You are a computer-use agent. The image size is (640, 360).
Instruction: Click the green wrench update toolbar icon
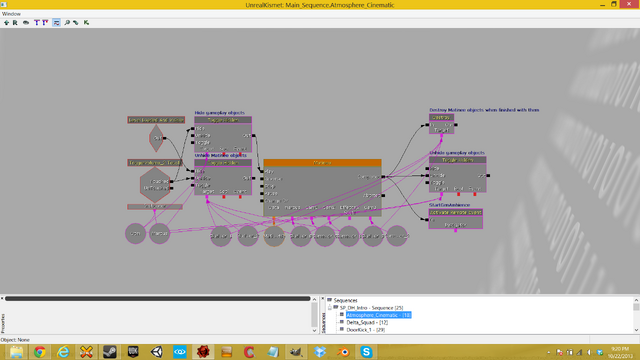[76, 23]
